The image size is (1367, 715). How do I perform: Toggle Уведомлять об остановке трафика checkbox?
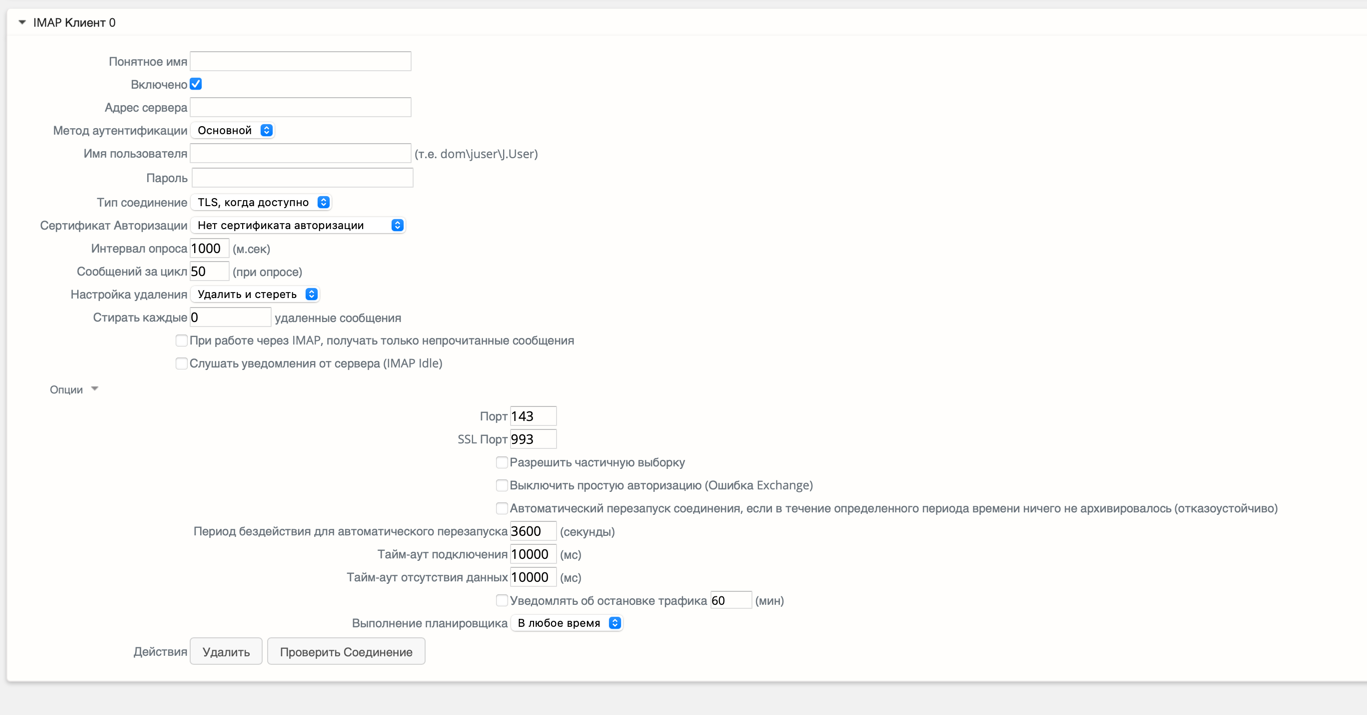[502, 601]
